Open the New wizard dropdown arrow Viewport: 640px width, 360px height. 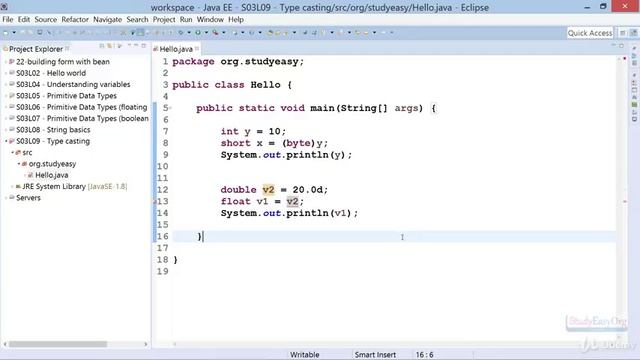pos(14,33)
